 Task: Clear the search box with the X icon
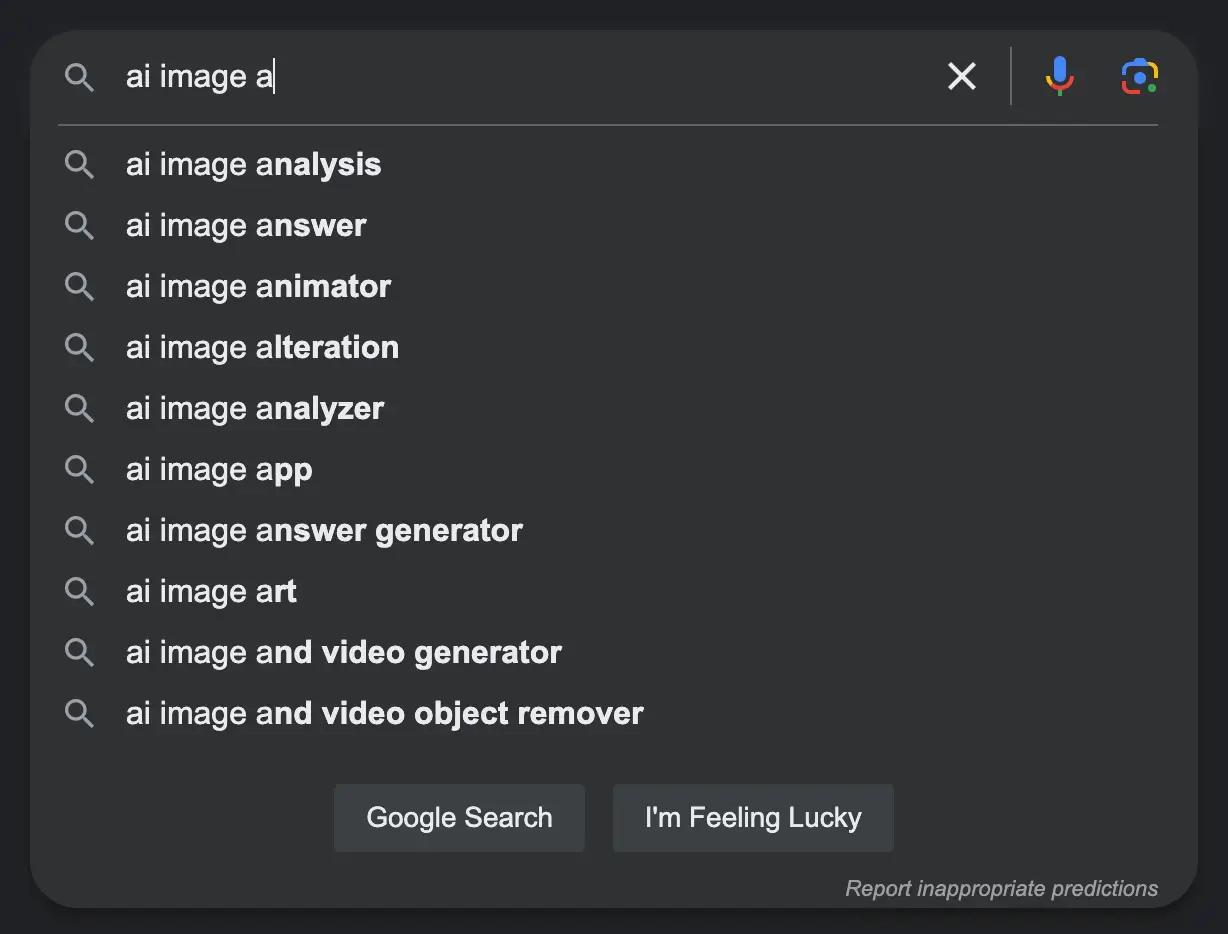pyautogui.click(x=961, y=76)
